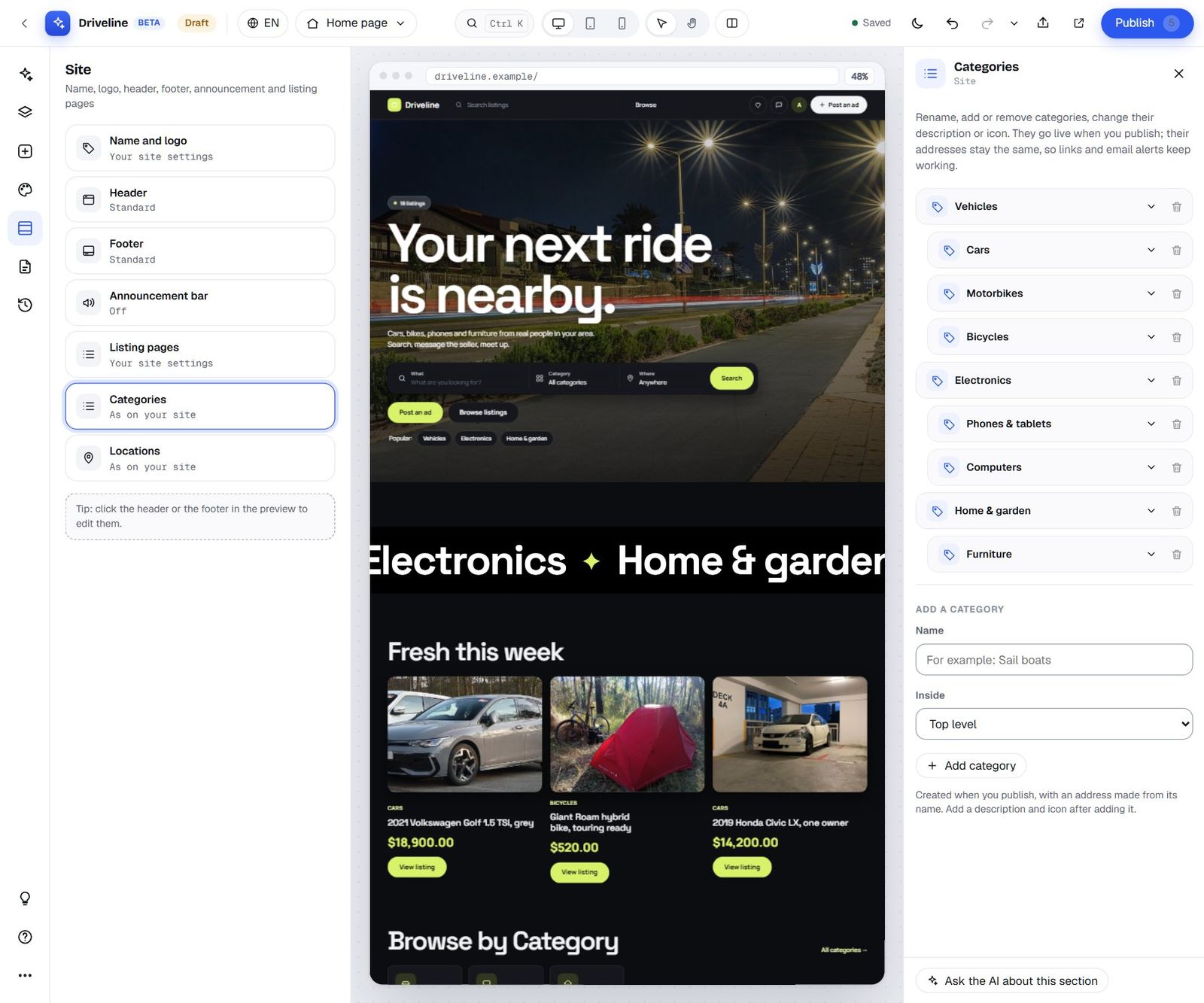Screen dimensions: 1204x1003
Task: Delete the Home & garden category
Action: [x=1176, y=511]
